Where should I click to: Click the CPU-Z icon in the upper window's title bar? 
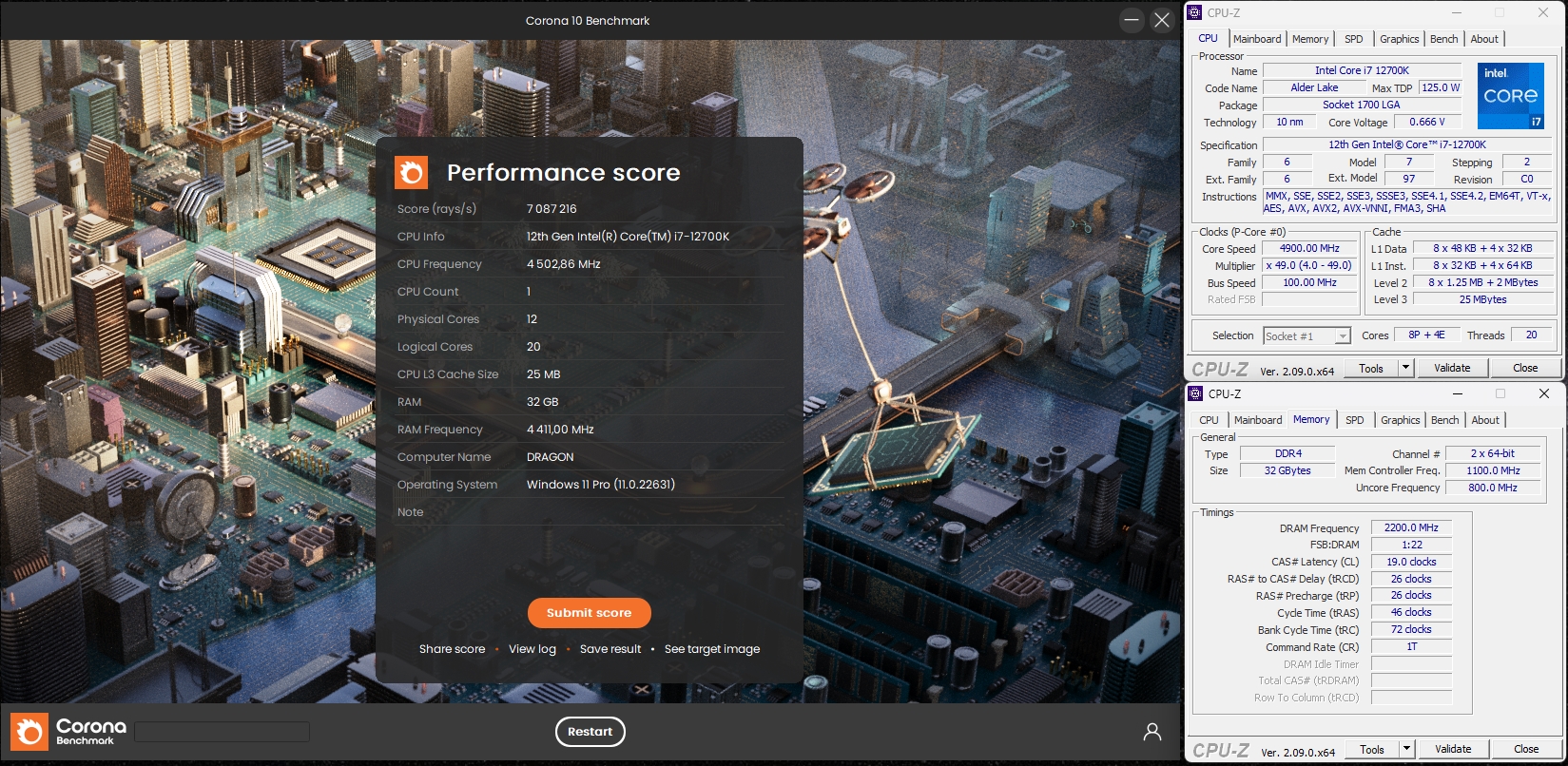1195,12
